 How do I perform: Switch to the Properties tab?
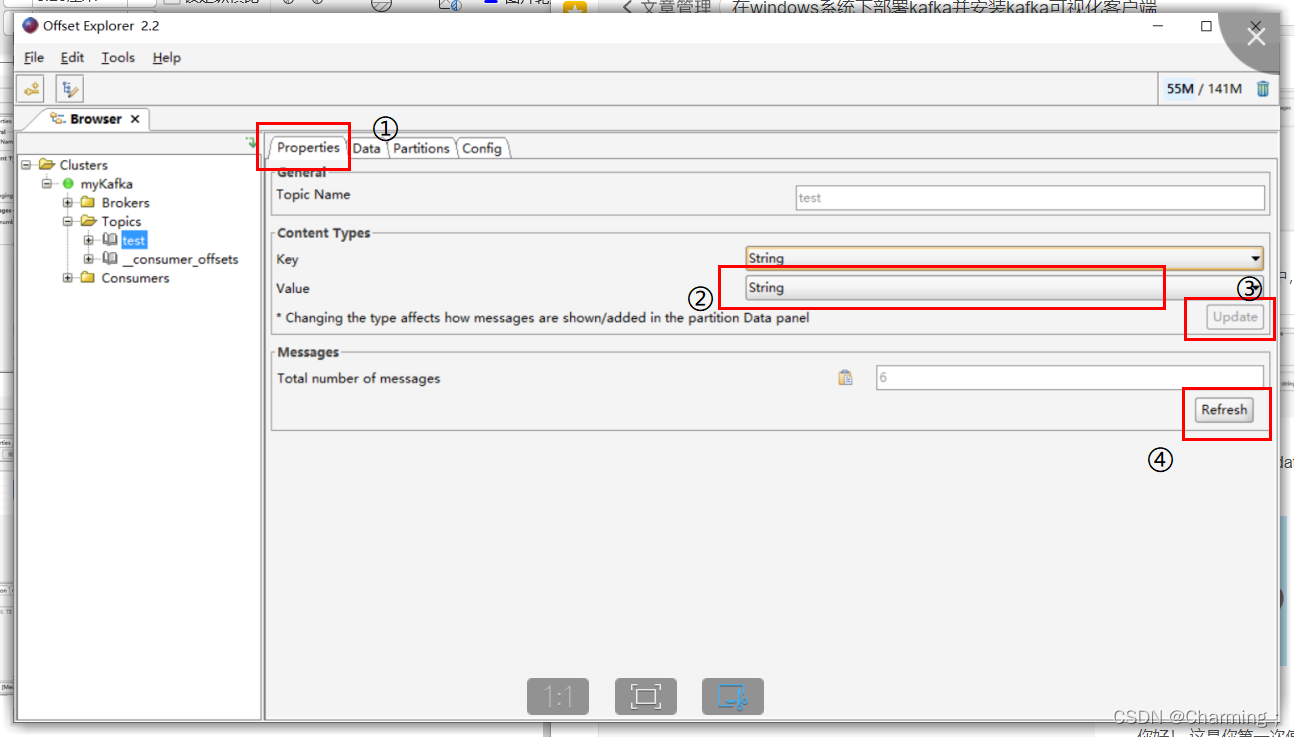(x=308, y=147)
